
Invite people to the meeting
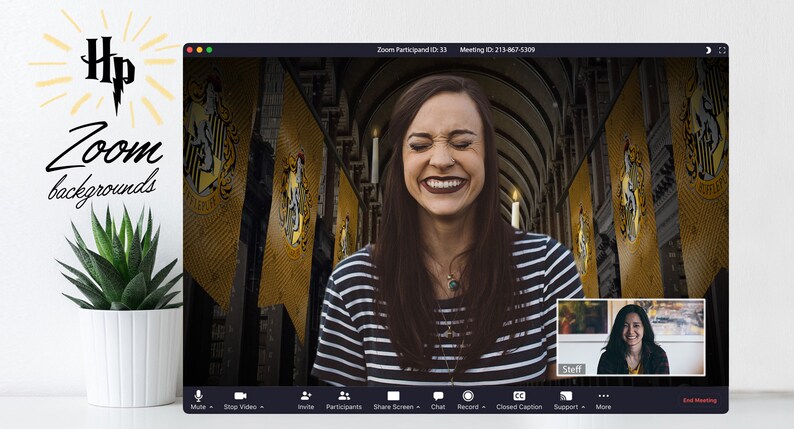306,400
